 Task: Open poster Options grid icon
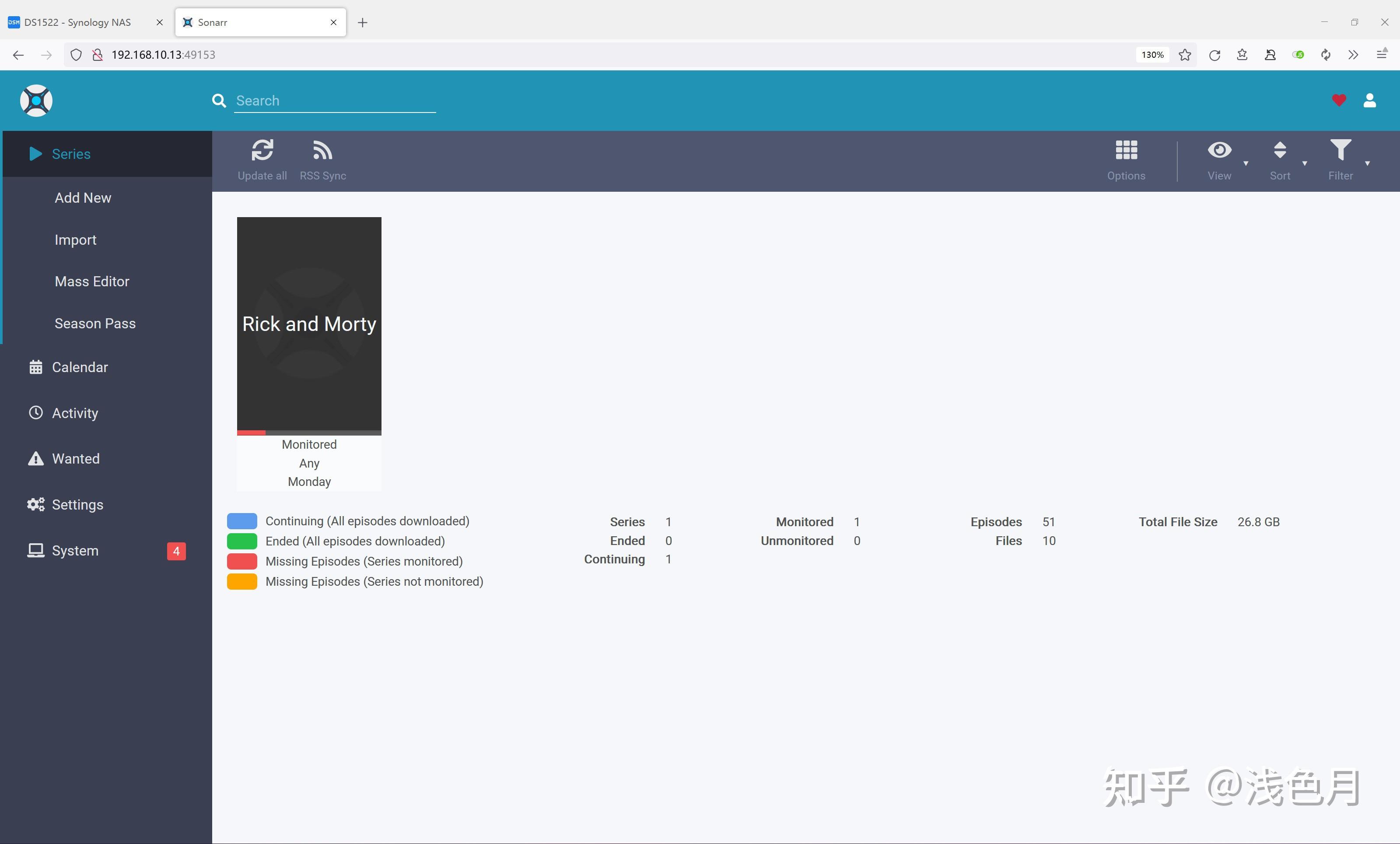coord(1126,151)
